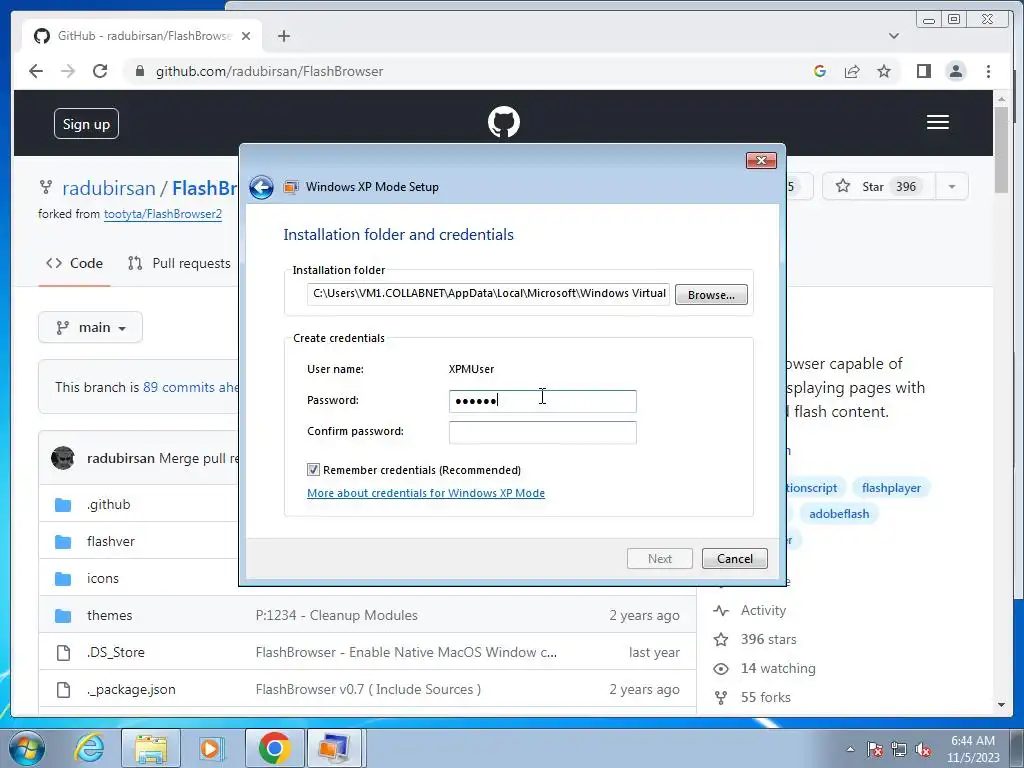Open the .DS_Store file
This screenshot has height=768, width=1024.
[x=116, y=652]
